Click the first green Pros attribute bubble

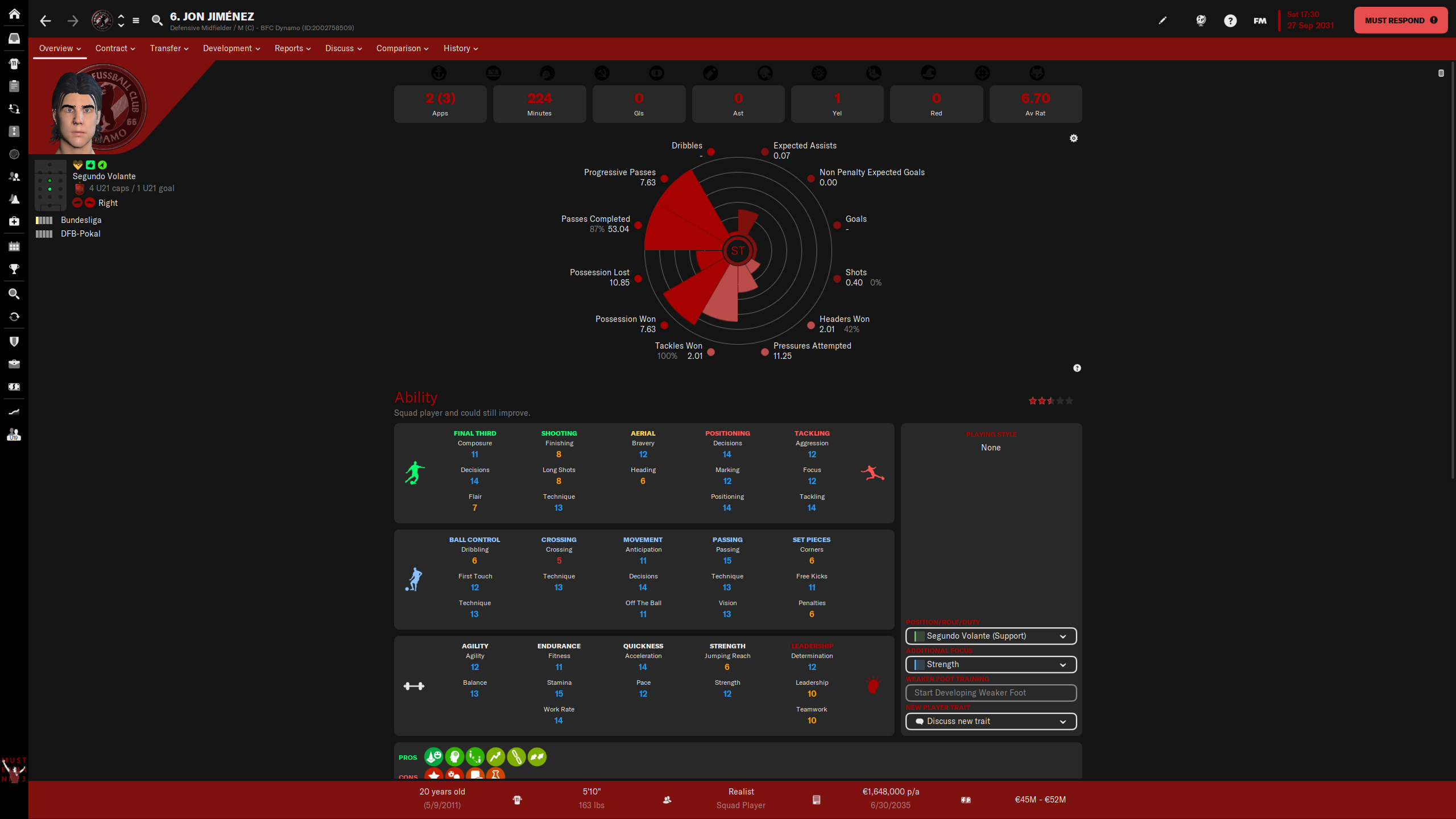click(435, 757)
